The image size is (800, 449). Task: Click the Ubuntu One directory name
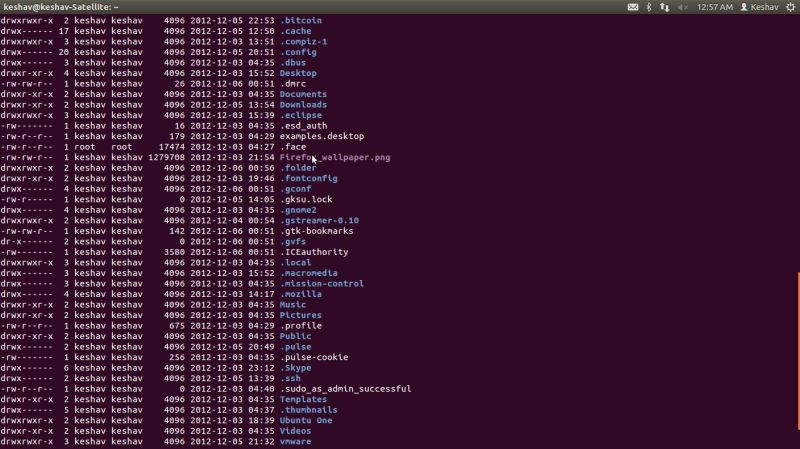click(306, 420)
